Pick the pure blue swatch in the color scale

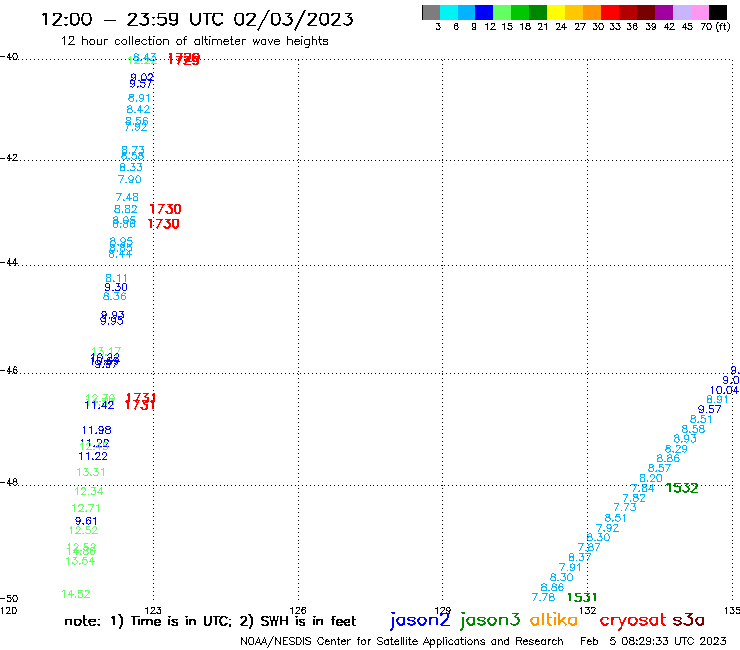point(484,12)
